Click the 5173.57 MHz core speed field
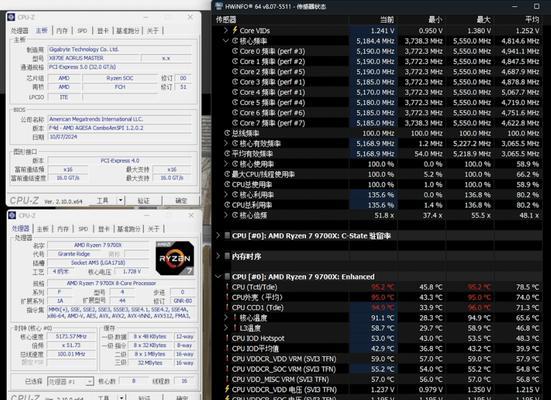551x400 pixels. [71, 336]
